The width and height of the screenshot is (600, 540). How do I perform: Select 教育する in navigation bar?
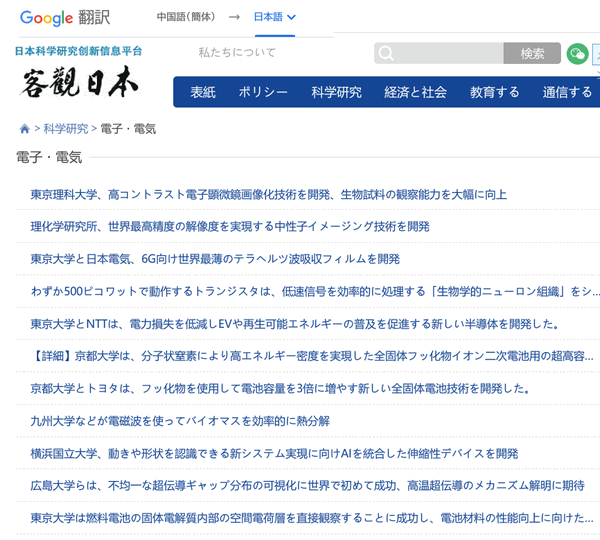point(494,92)
